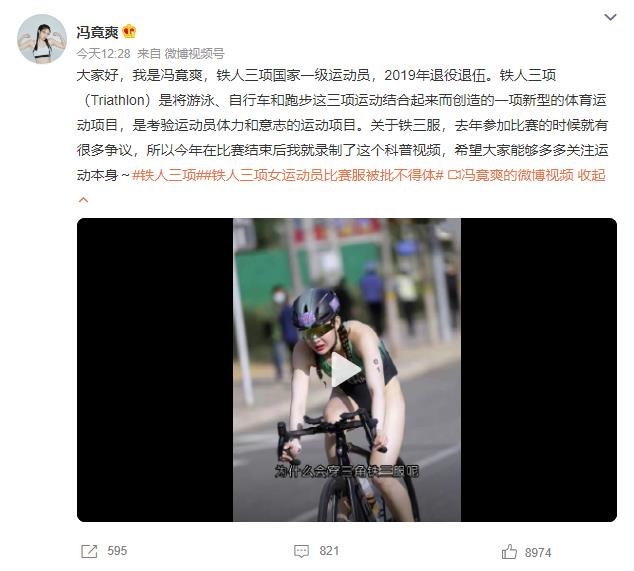Screen dimensions: 634x571
Task: Click 收起 to collapse the text
Action: [591, 175]
